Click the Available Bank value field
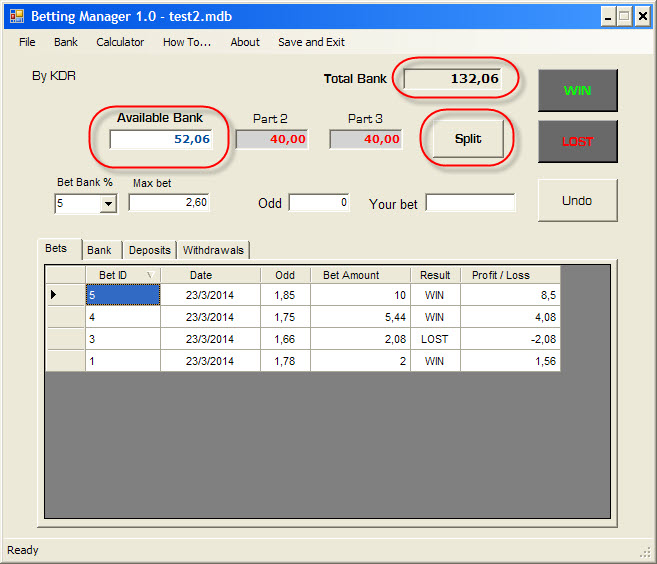The width and height of the screenshot is (657, 564). pyautogui.click(x=161, y=139)
